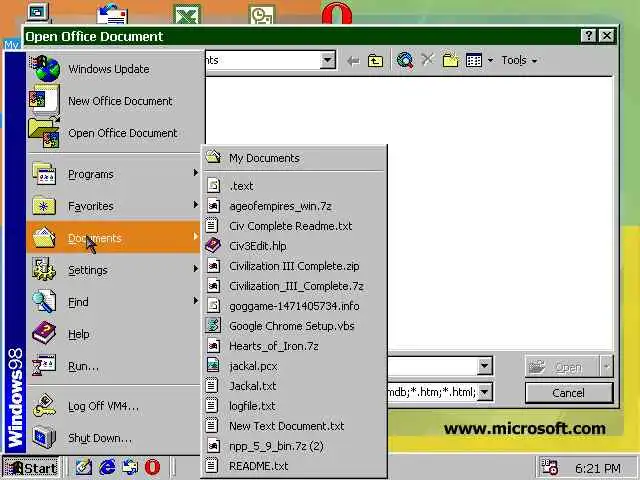Image resolution: width=640 pixels, height=480 pixels.
Task: Click the pencil icon in quick launch
Action: (84, 467)
